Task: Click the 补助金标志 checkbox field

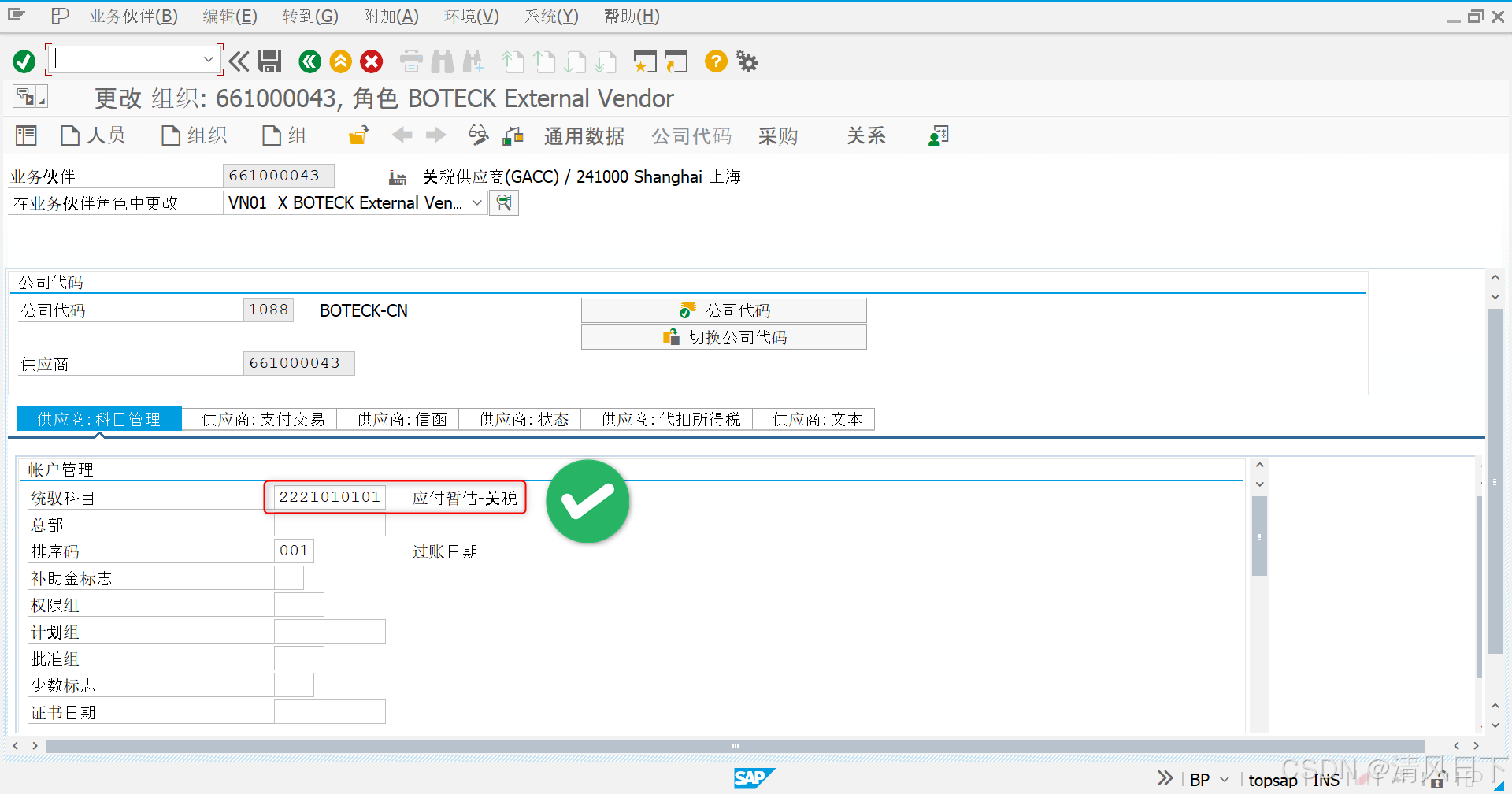Action: click(x=289, y=578)
